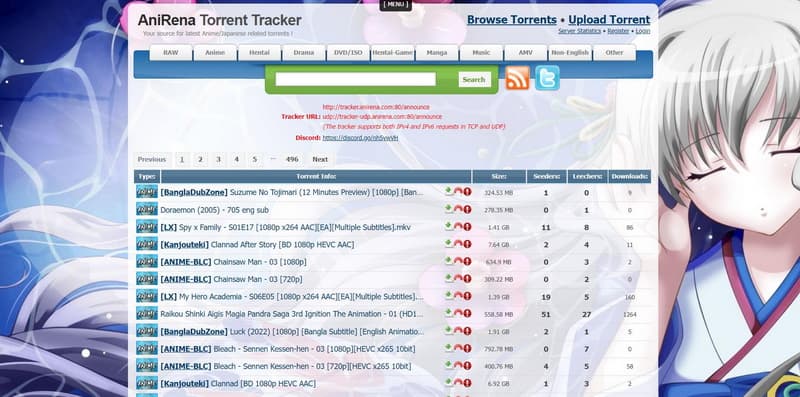Show info for Raikou Shinki Aigis Magia torrent
This screenshot has width=800, height=397.
tap(467, 313)
